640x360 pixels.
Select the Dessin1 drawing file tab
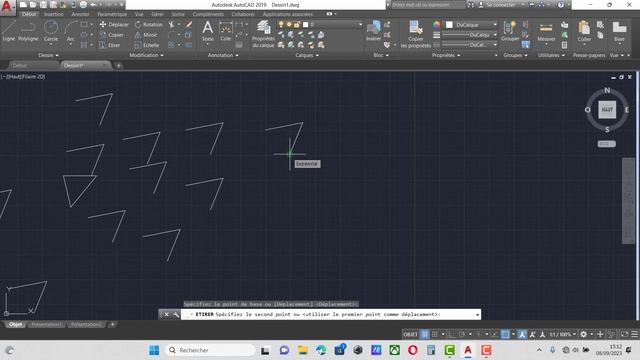tap(85, 65)
